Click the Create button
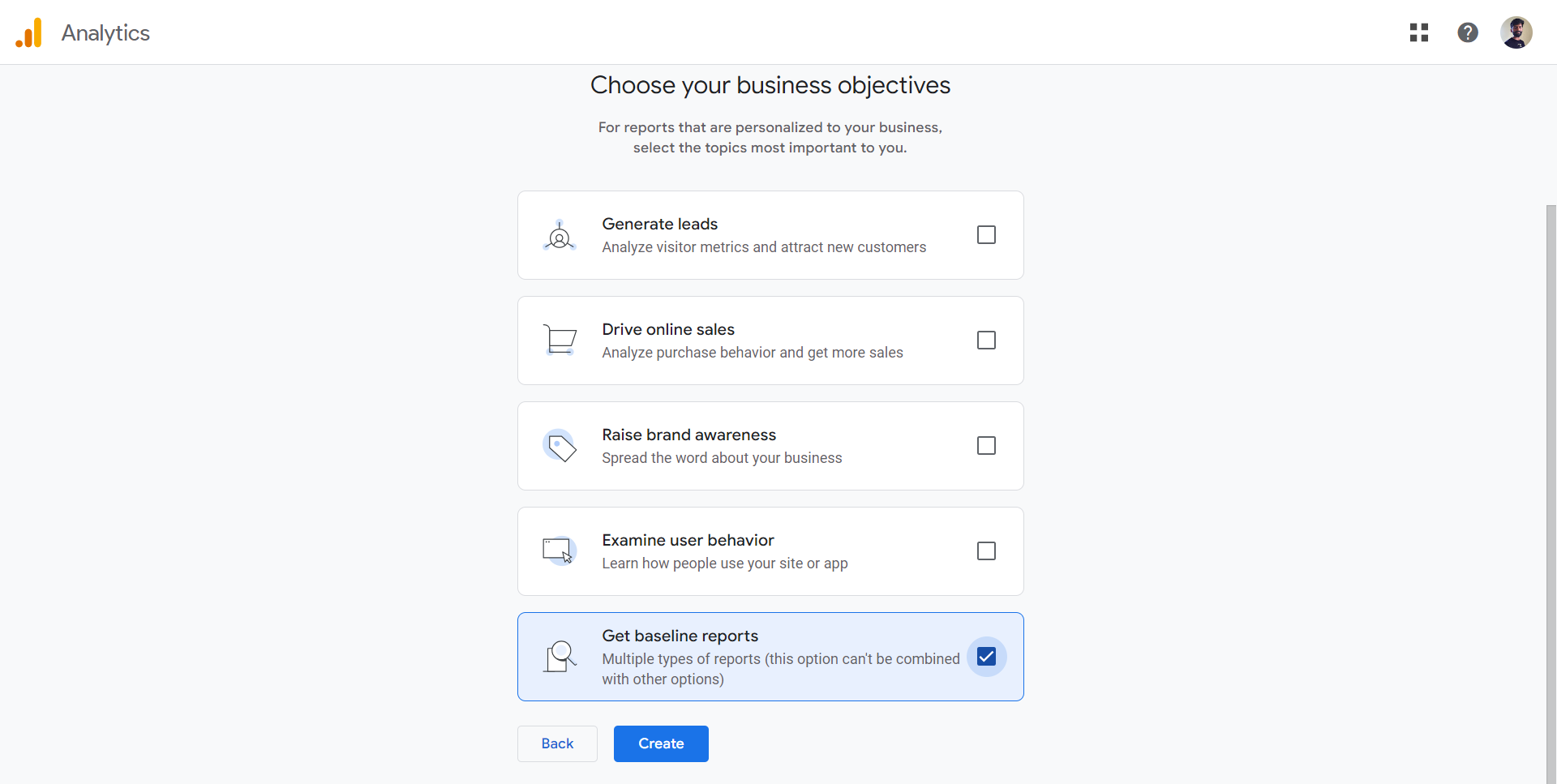Image resolution: width=1557 pixels, height=784 pixels. tap(661, 743)
